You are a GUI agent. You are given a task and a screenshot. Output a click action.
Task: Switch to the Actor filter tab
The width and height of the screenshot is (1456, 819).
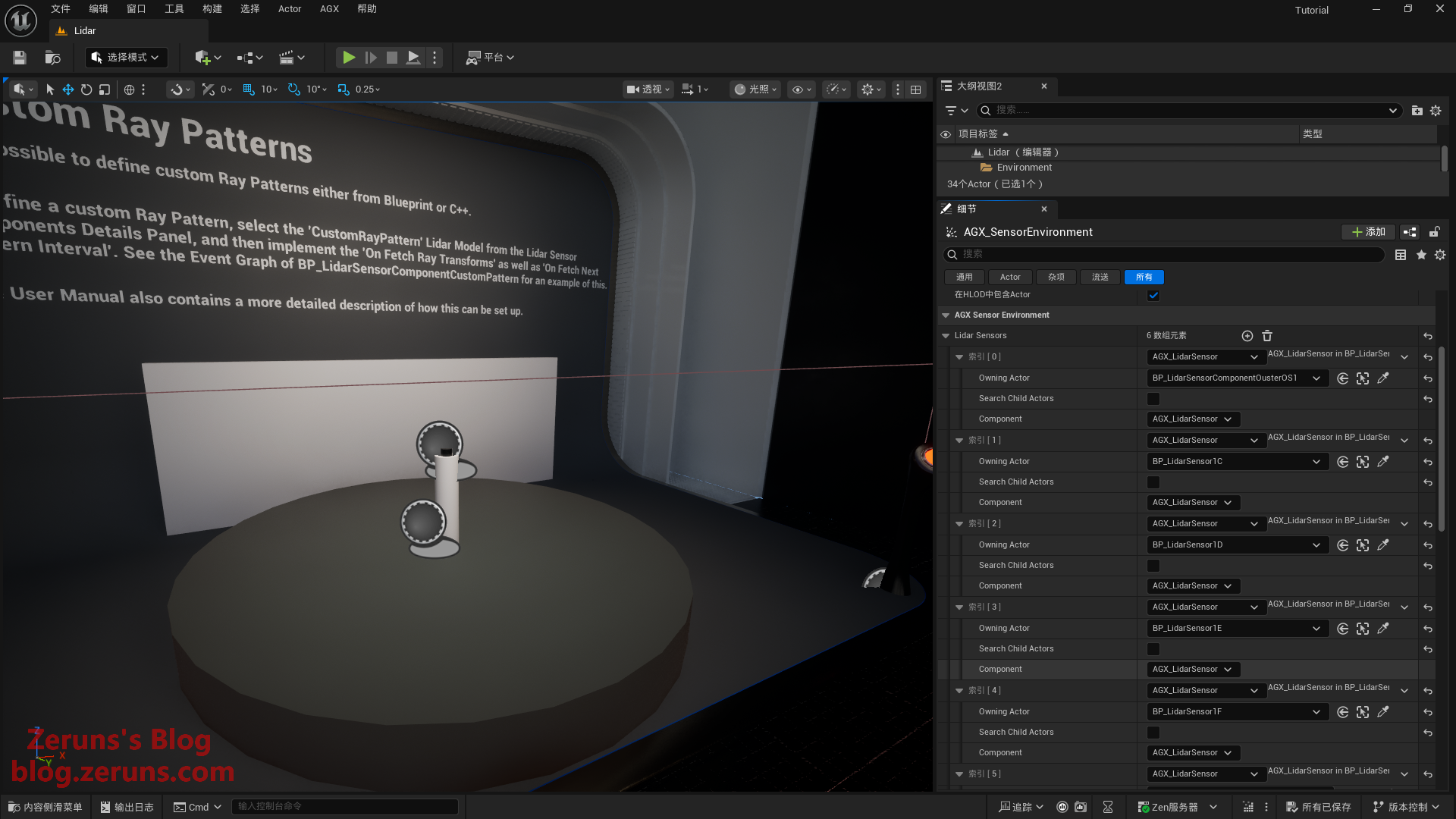1009,277
